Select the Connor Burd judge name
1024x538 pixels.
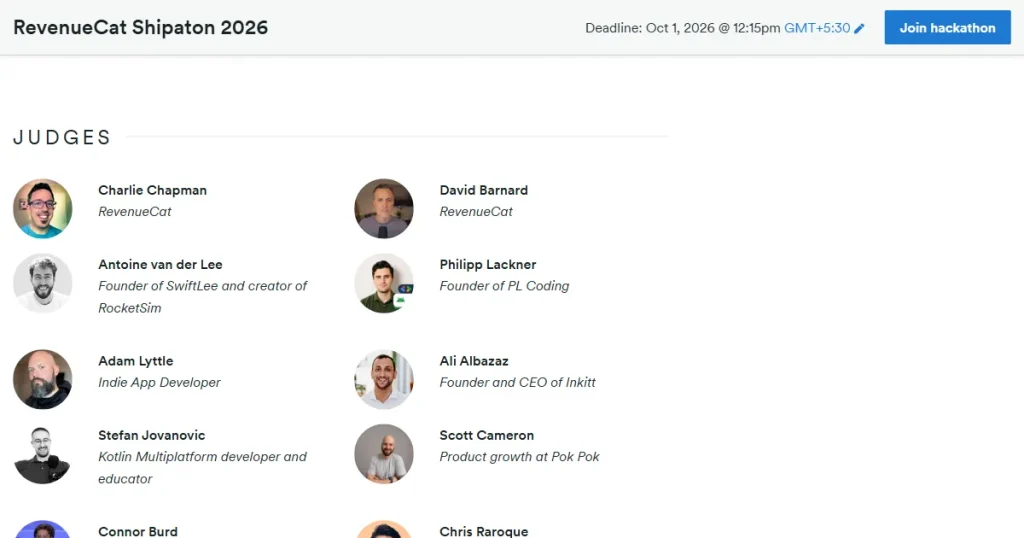click(138, 531)
